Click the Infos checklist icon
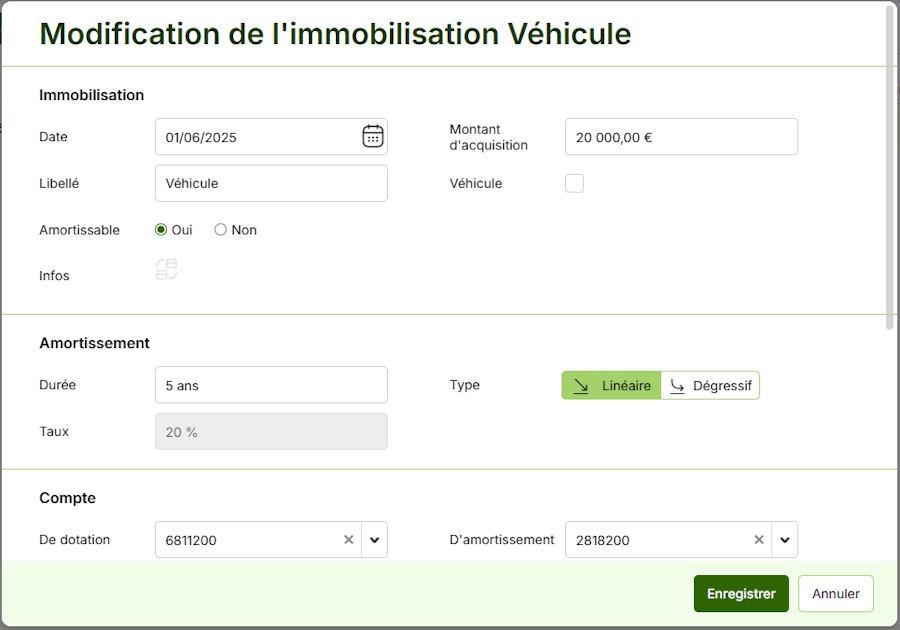This screenshot has width=900, height=630. [x=166, y=269]
